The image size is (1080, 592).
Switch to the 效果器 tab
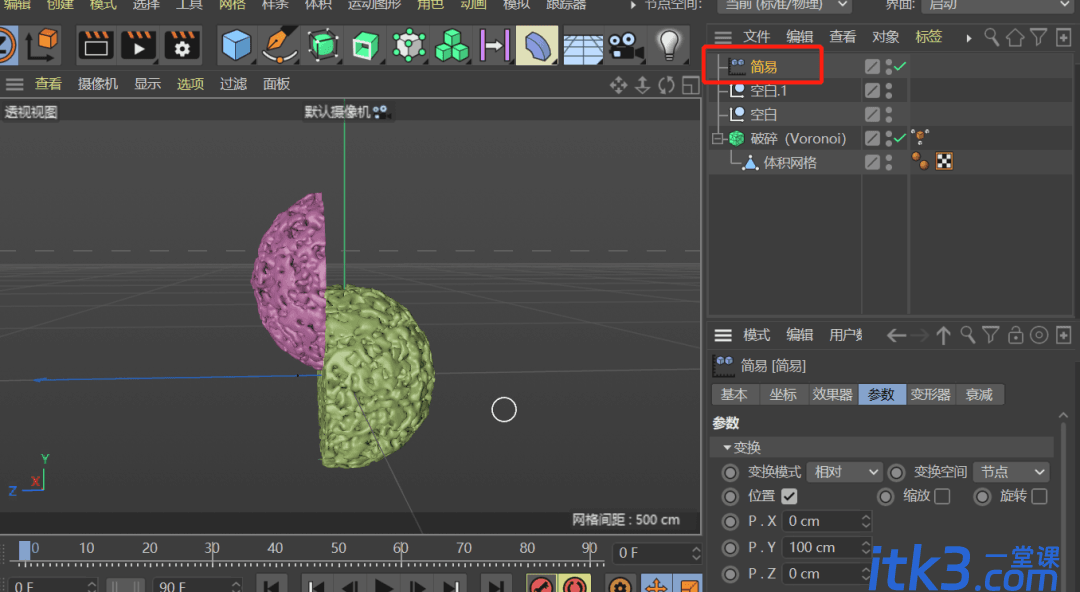[x=832, y=395]
